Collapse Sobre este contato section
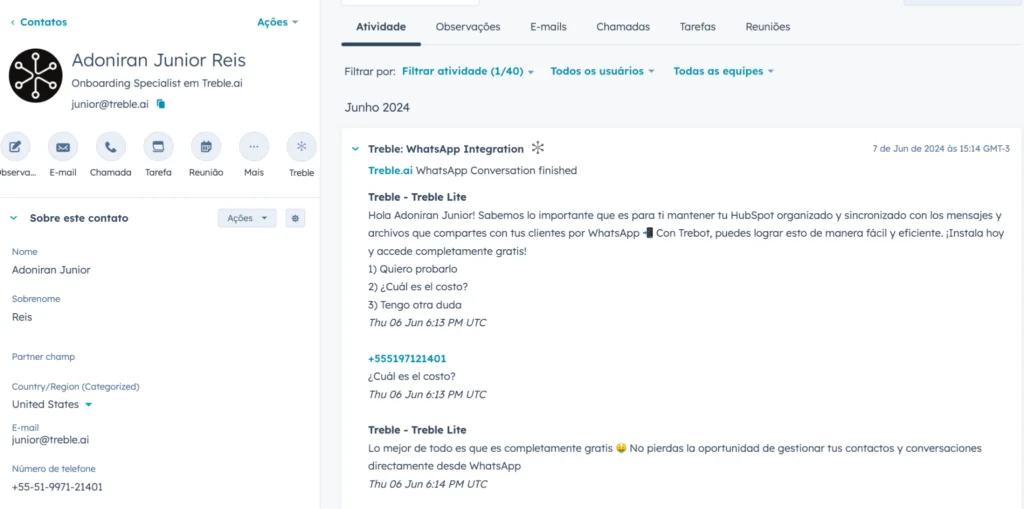Image resolution: width=1024 pixels, height=509 pixels. [x=14, y=218]
